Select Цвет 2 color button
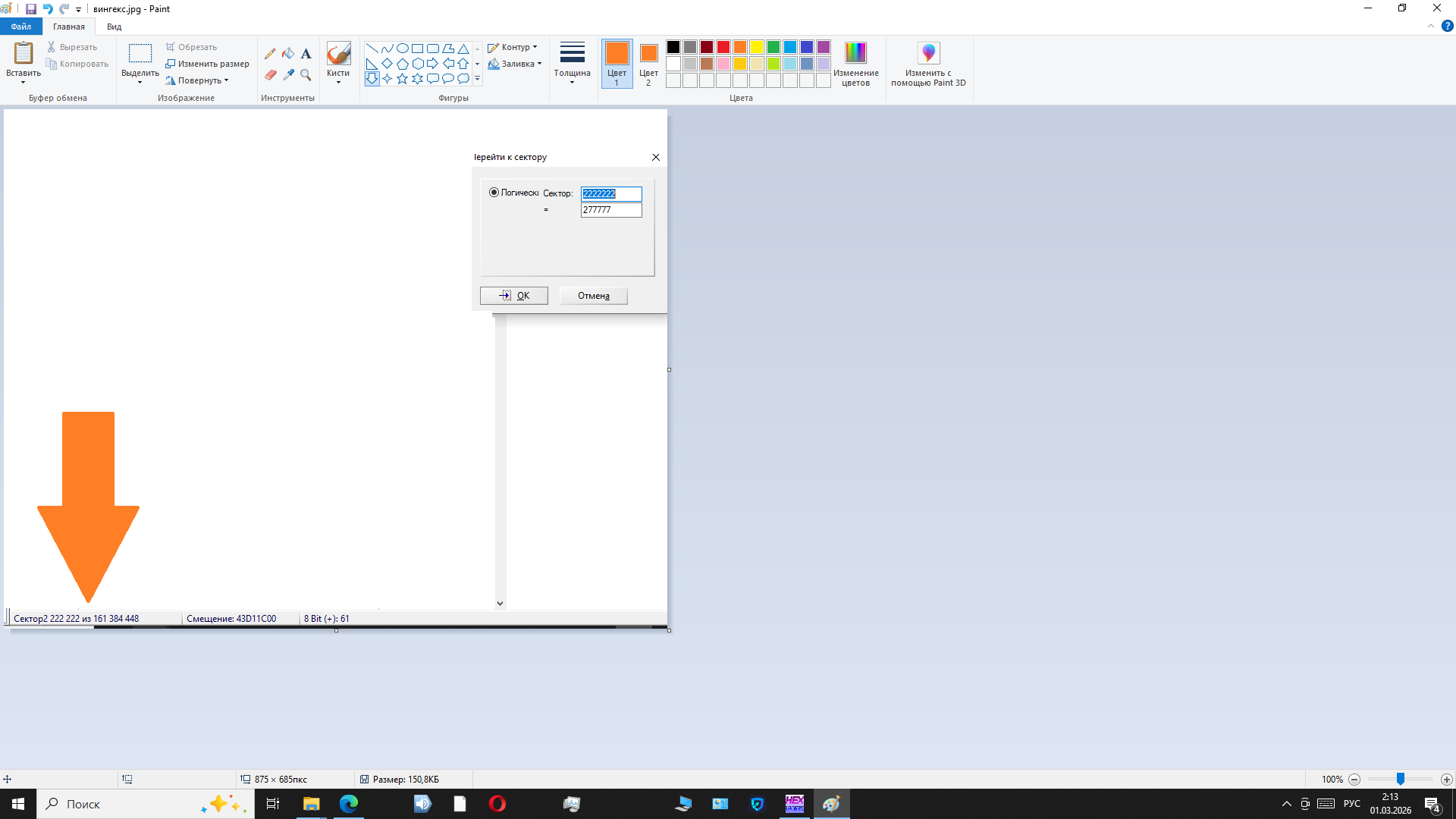 [x=648, y=63]
